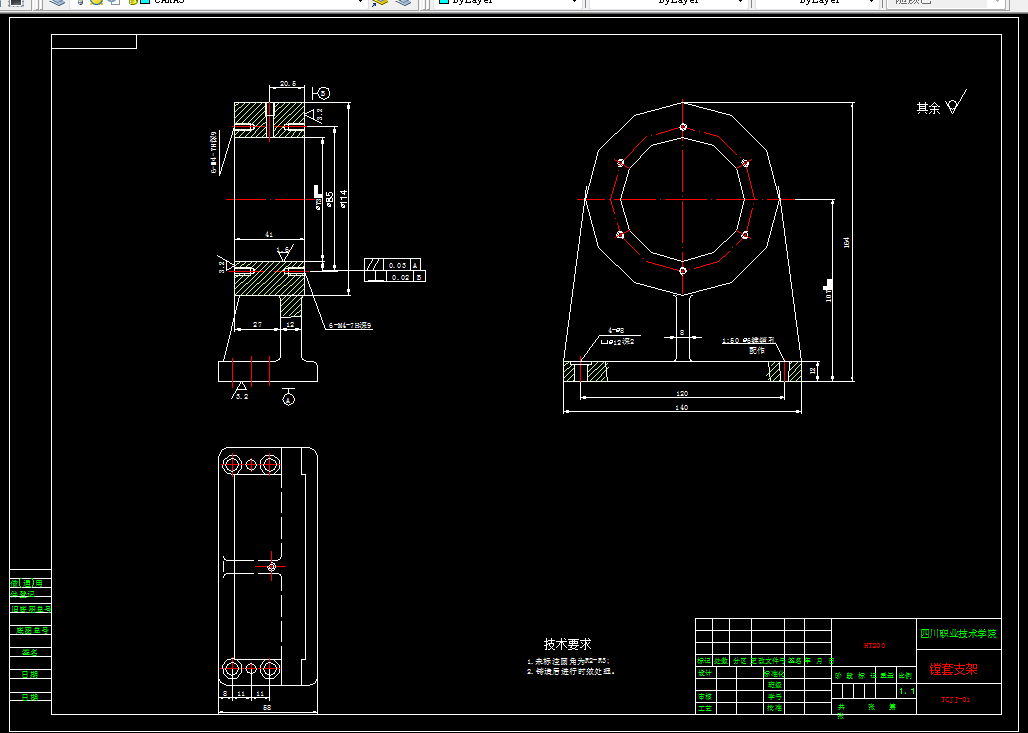Select the 120 hole spacing dimension
This screenshot has height=733, width=1028.
point(682,393)
